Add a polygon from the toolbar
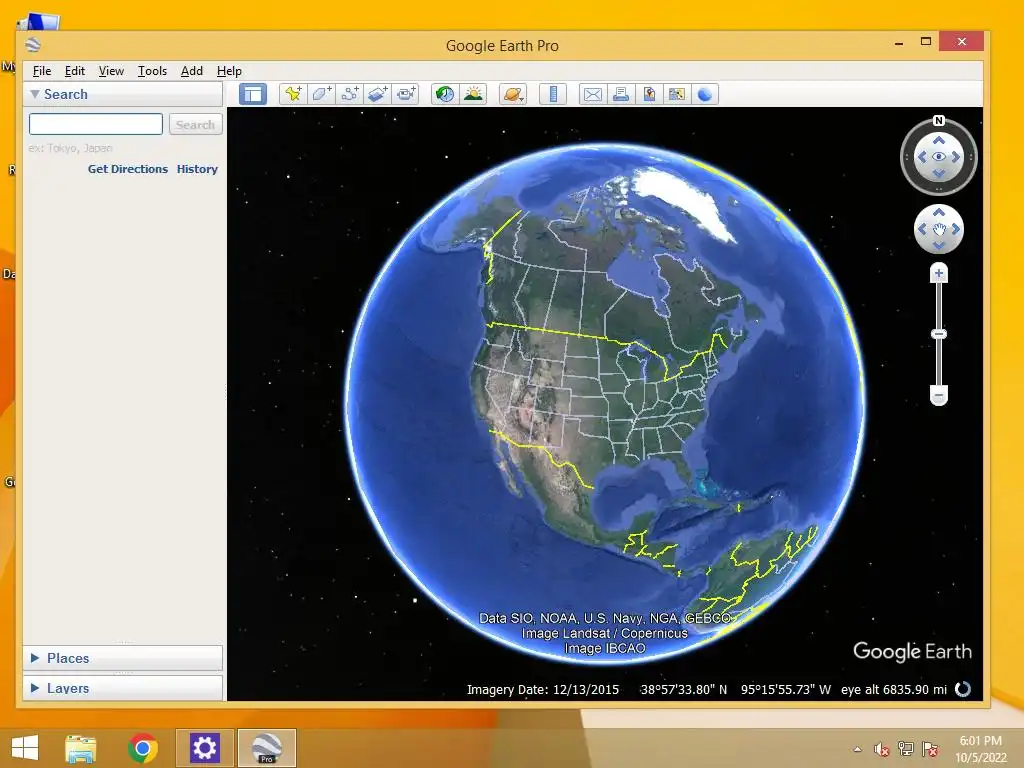This screenshot has width=1024, height=768. coord(321,94)
